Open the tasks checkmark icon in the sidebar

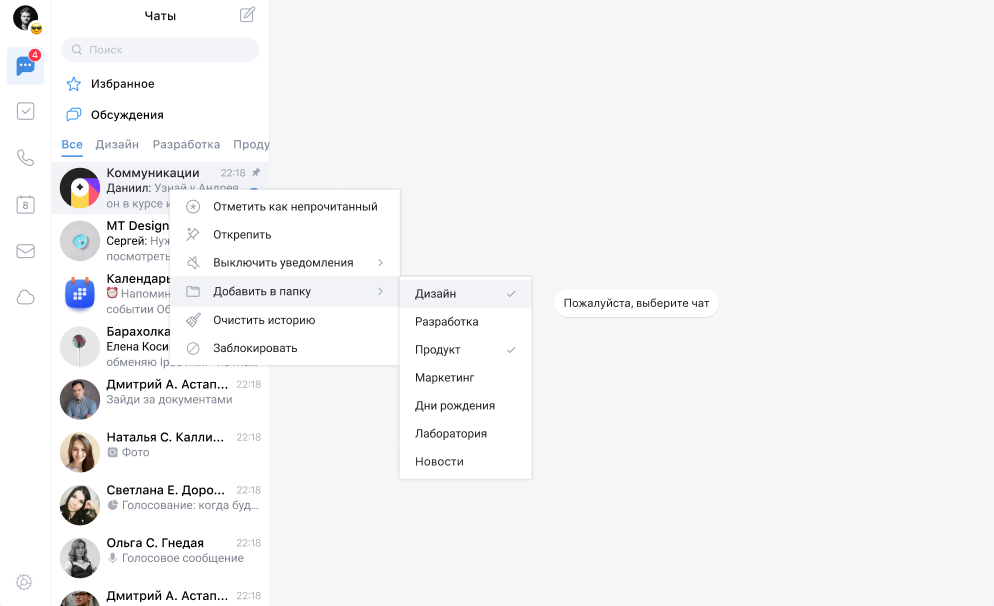tap(25, 111)
